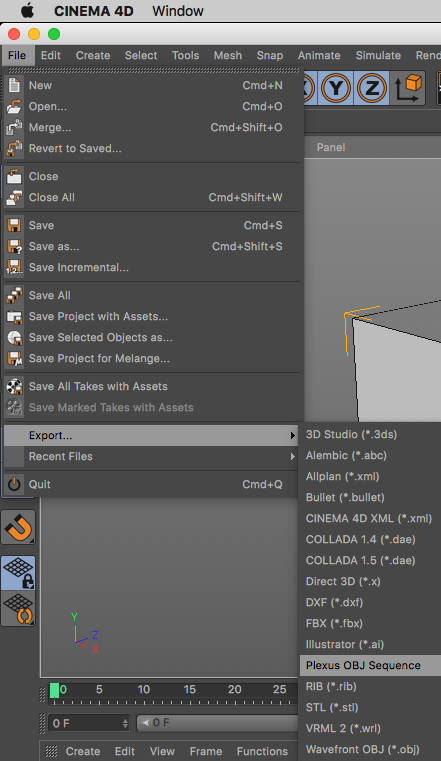Click the Save Incremental icon
Screen dimensions: 441x761
coord(14,267)
